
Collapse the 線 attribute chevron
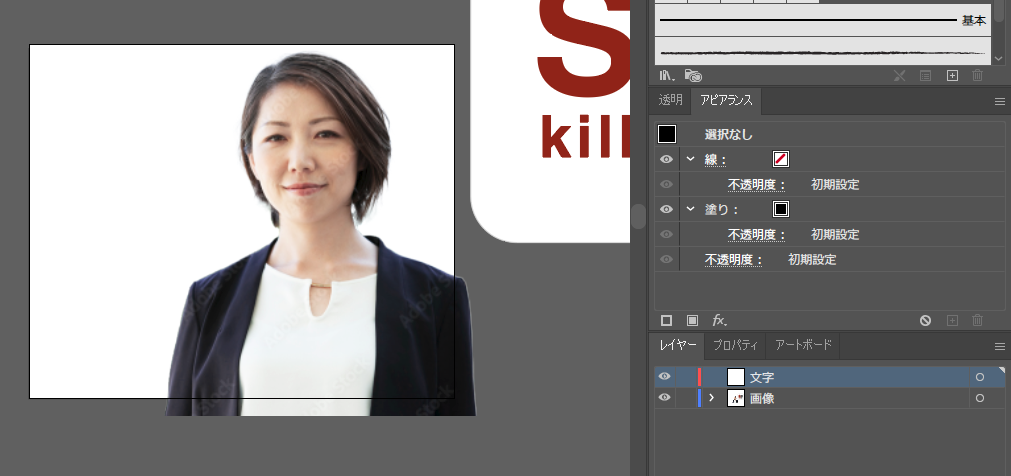tap(691, 159)
